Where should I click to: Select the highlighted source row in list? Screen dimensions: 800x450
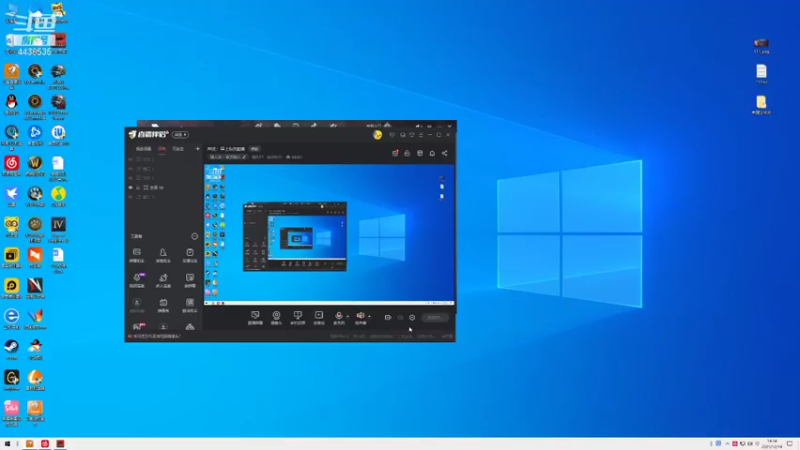click(x=163, y=188)
